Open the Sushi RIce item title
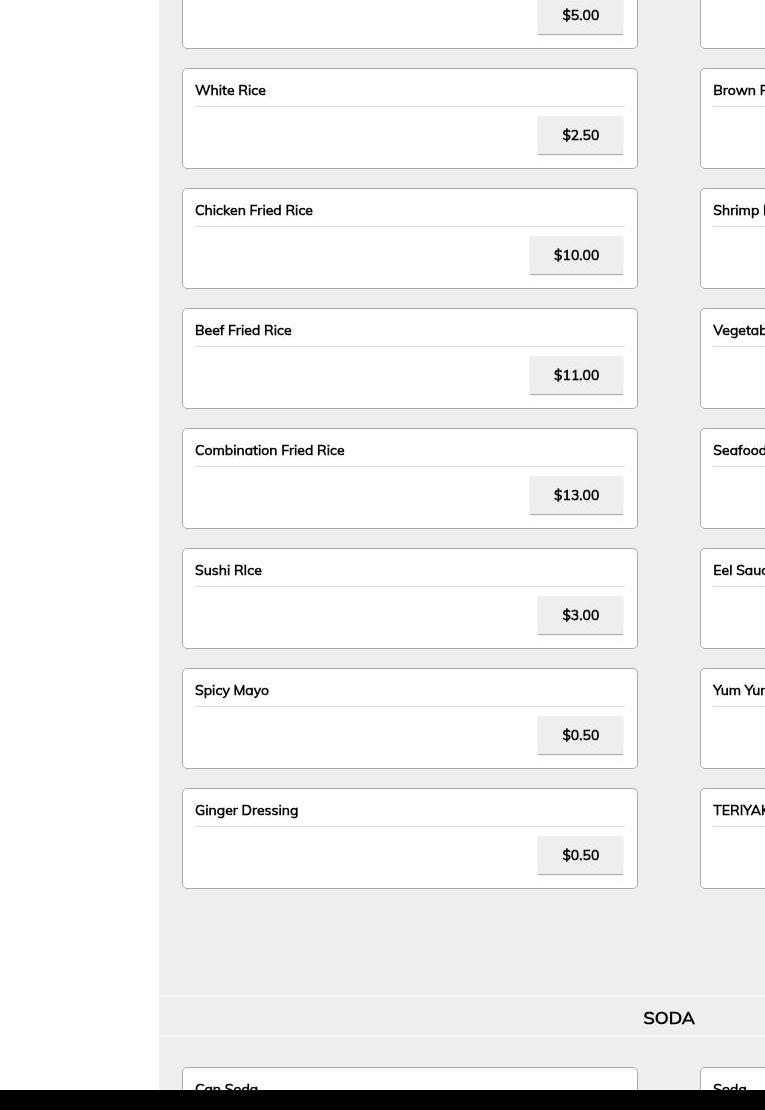Screen dimensions: 765x1110 (x=228, y=570)
